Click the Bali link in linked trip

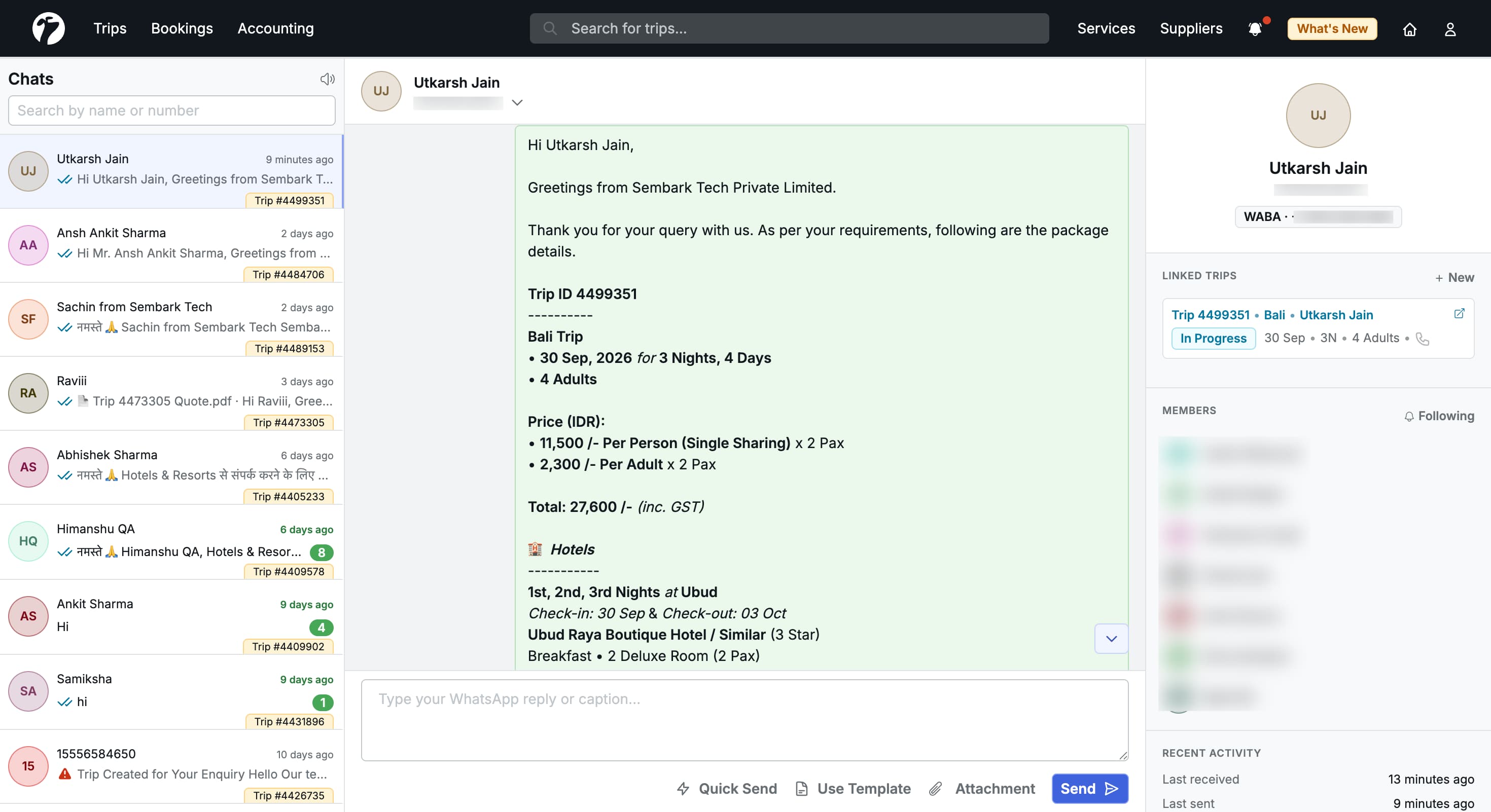(x=1274, y=315)
